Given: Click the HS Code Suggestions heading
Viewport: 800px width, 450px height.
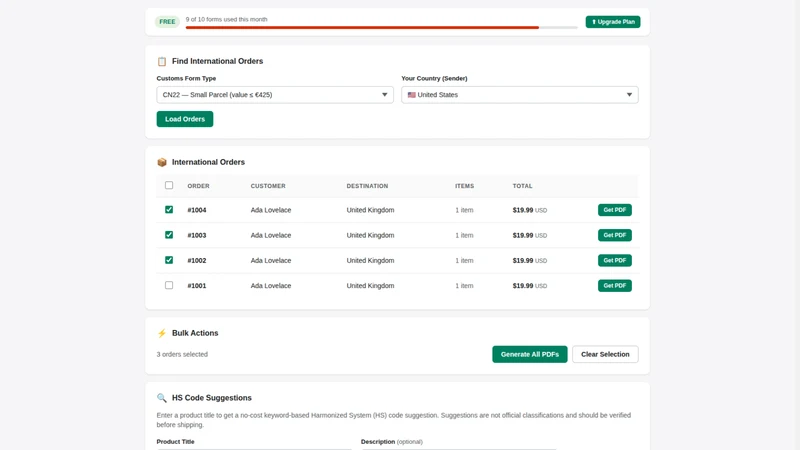Looking at the screenshot, I should click(x=212, y=398).
